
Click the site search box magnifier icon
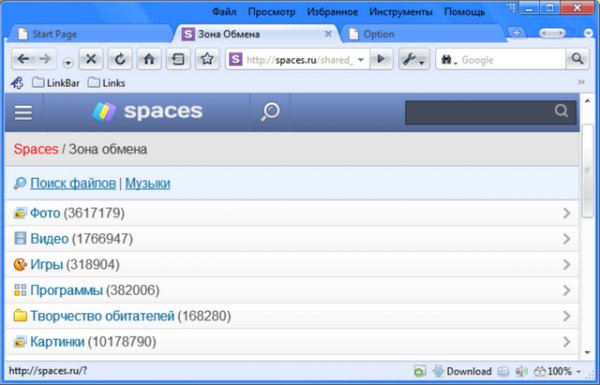[x=561, y=111]
